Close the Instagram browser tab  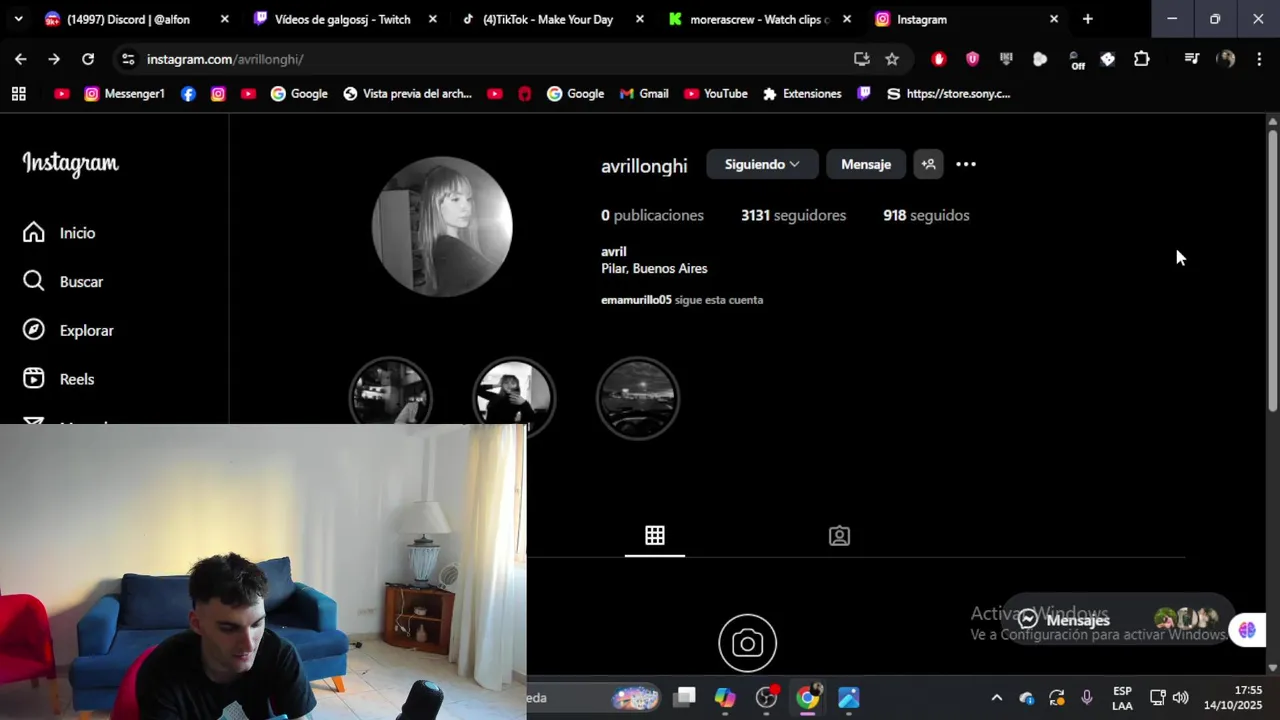click(1053, 19)
